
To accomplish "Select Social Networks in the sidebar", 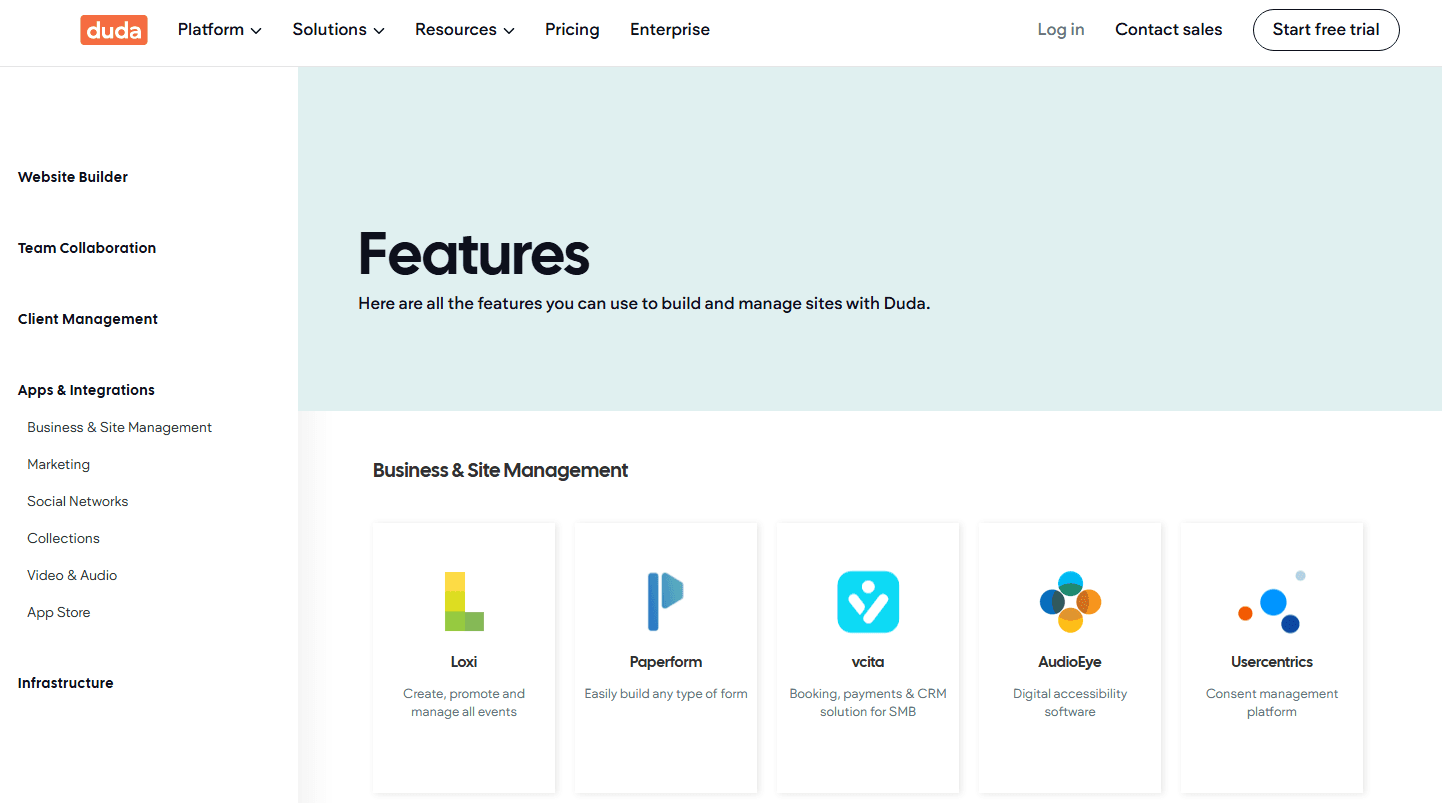I will pyautogui.click(x=78, y=501).
